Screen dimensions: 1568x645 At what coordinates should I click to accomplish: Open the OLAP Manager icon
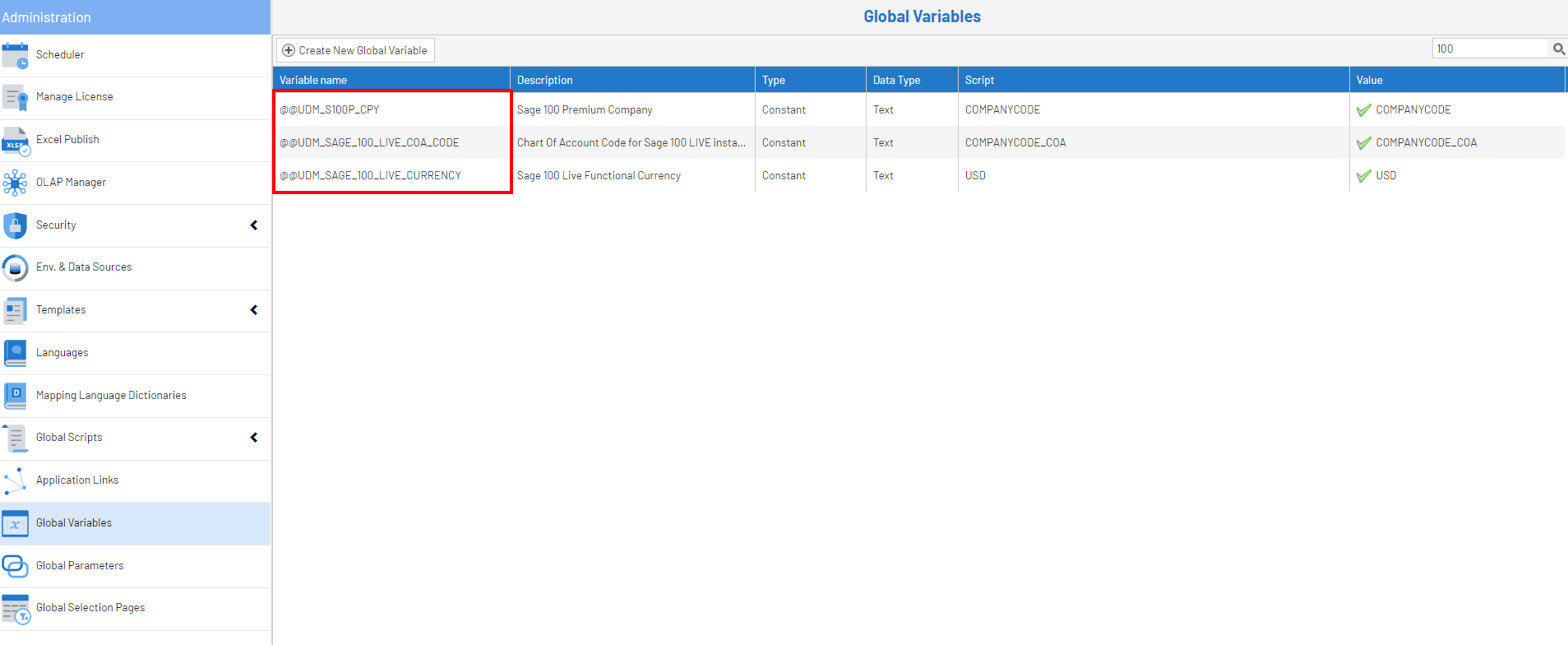click(x=15, y=183)
